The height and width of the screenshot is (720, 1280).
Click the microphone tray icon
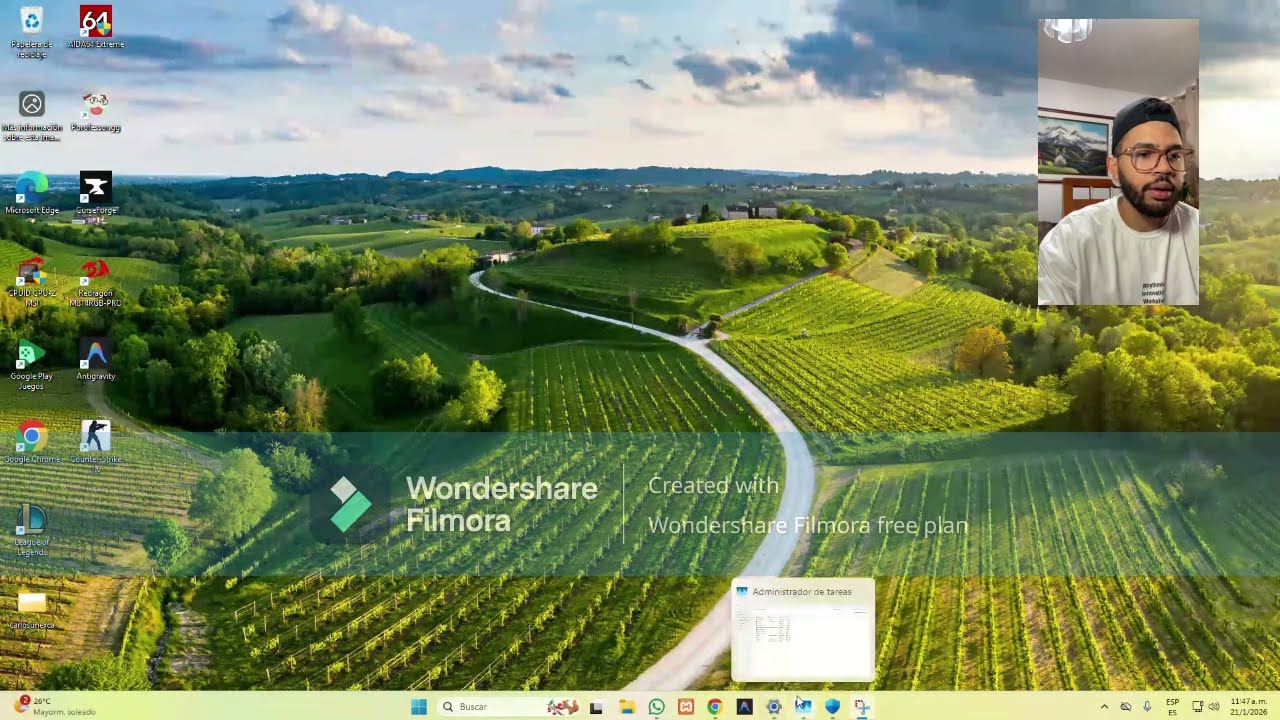pos(1147,707)
